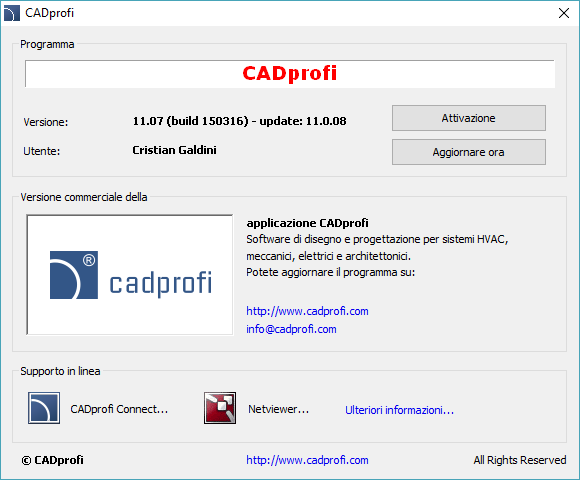580x480 pixels.
Task: Select the version number text
Action: coord(240,121)
